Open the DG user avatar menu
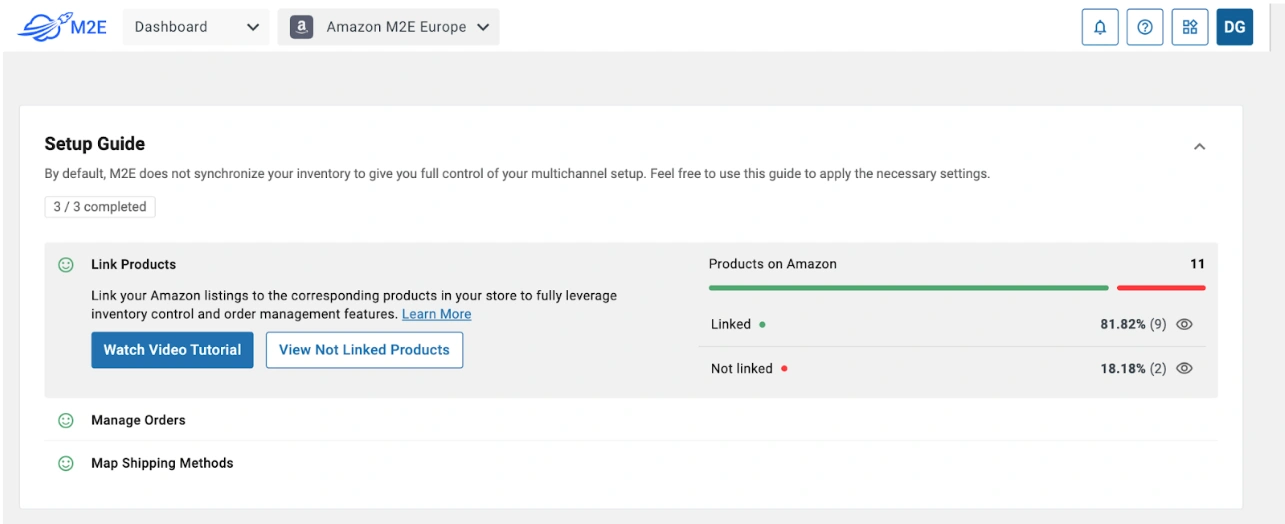 1234,27
